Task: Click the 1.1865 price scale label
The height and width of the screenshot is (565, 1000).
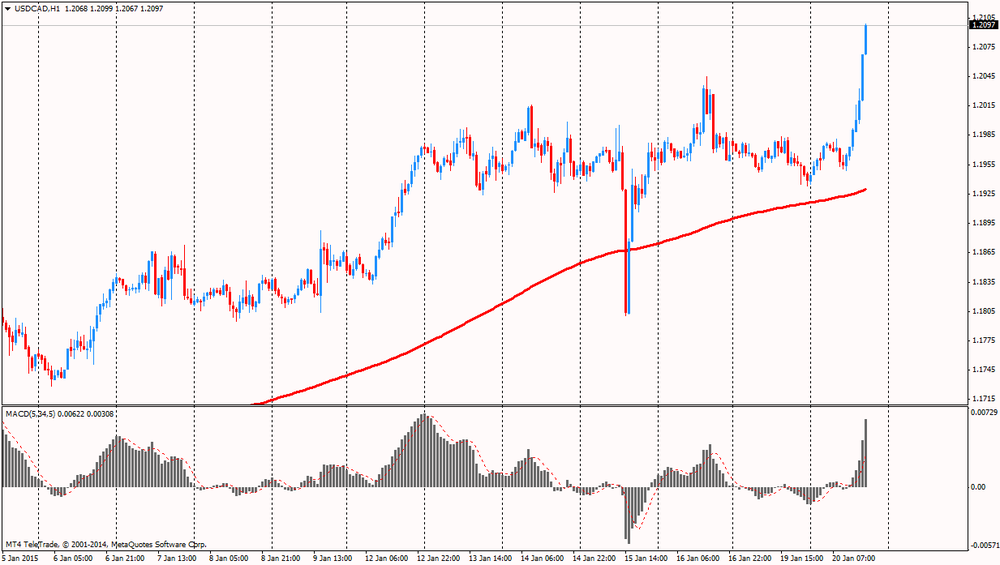Action: [983, 253]
